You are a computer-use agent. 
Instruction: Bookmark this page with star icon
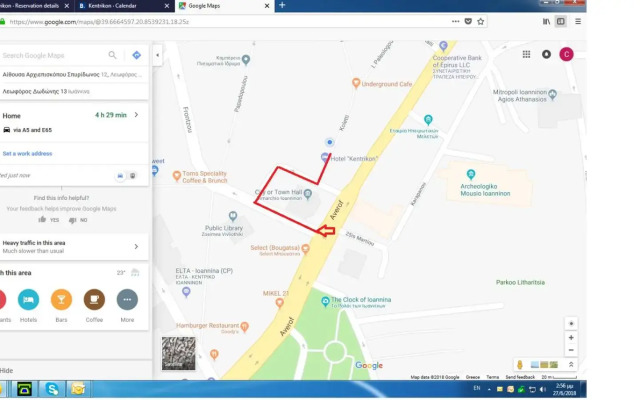tap(480, 21)
